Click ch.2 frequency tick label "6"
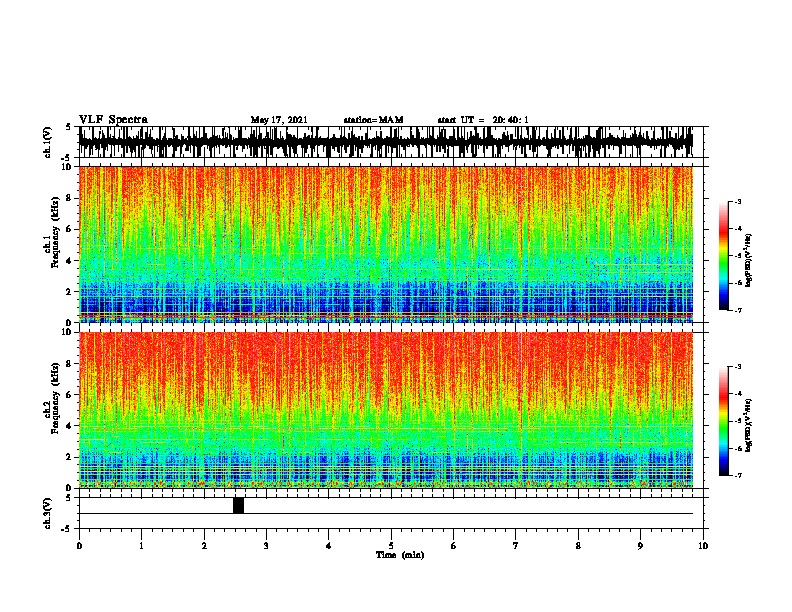 (x=71, y=395)
